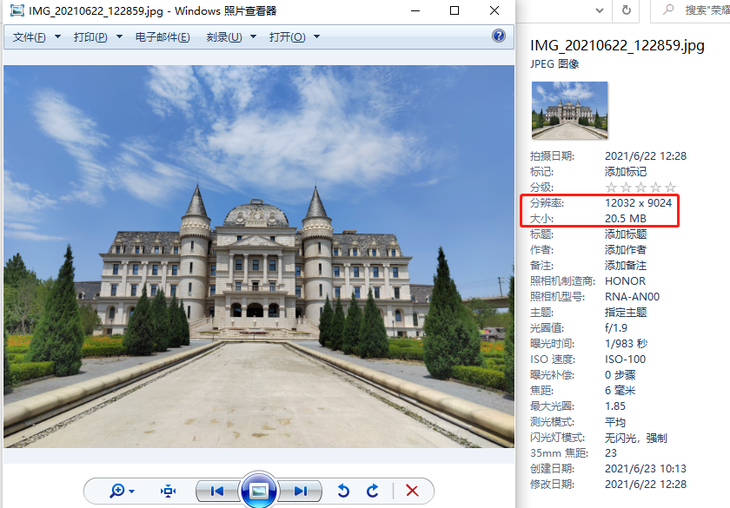Open the 打开(O) menu
Screen dimensions: 730x508
click(x=294, y=37)
